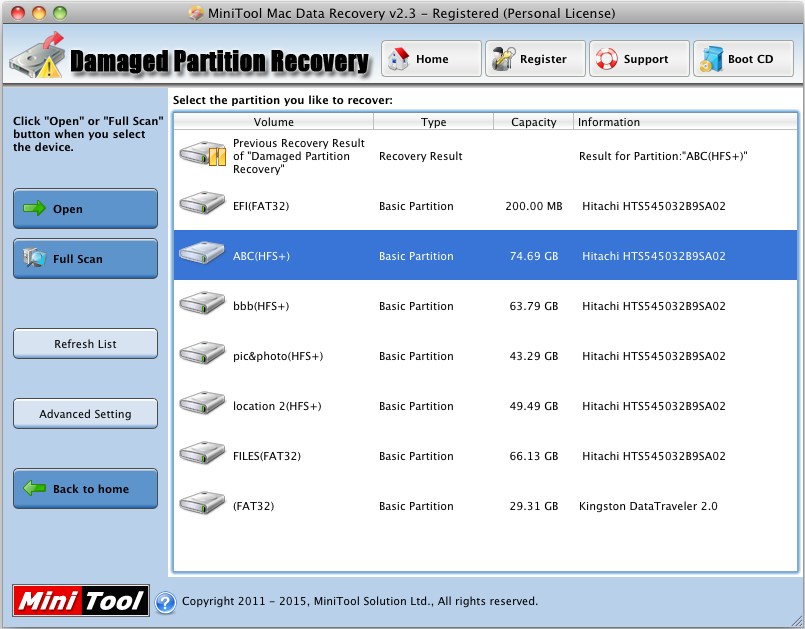
Task: Click the 63.79 GB capacity cell
Action: coord(533,306)
